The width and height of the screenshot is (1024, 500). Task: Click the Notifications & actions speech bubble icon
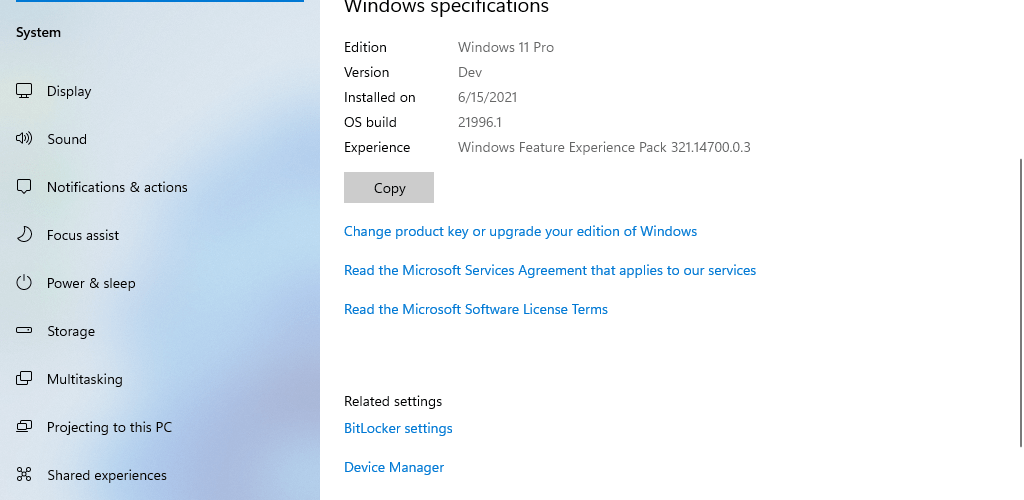click(x=24, y=187)
